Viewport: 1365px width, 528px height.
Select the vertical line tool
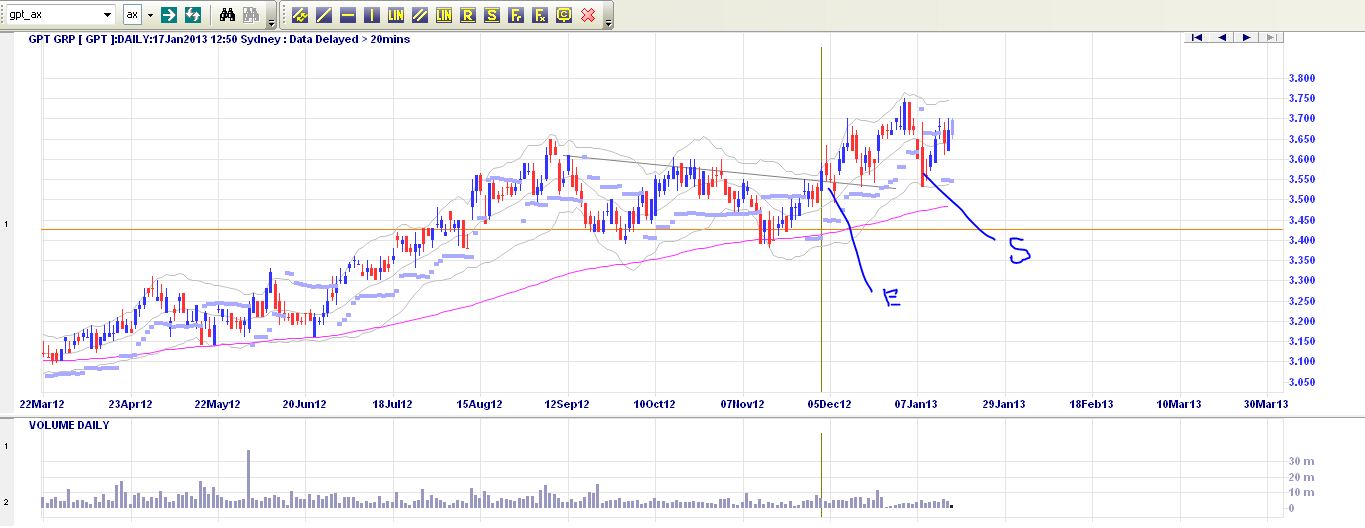tap(372, 15)
